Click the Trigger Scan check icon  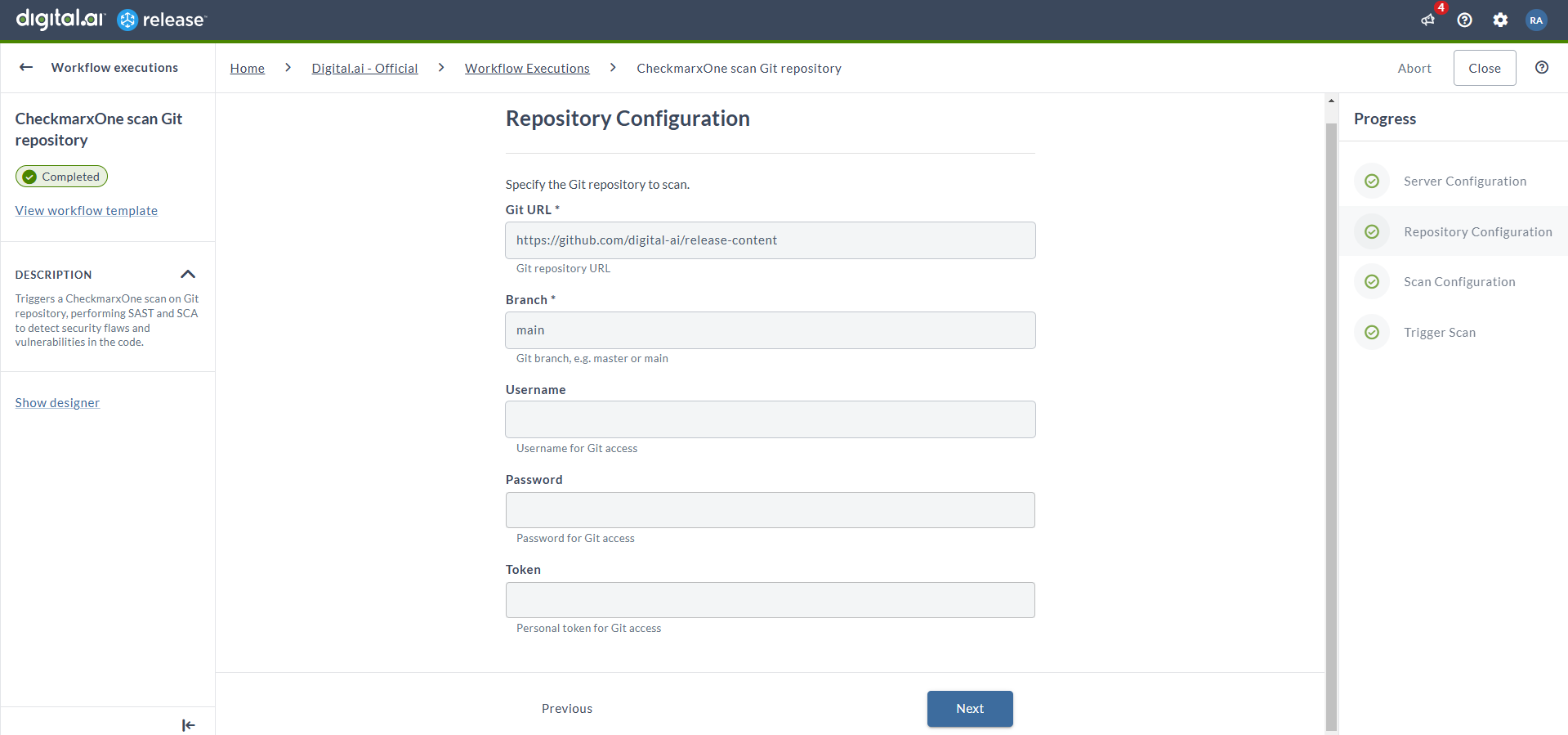[1372, 333]
